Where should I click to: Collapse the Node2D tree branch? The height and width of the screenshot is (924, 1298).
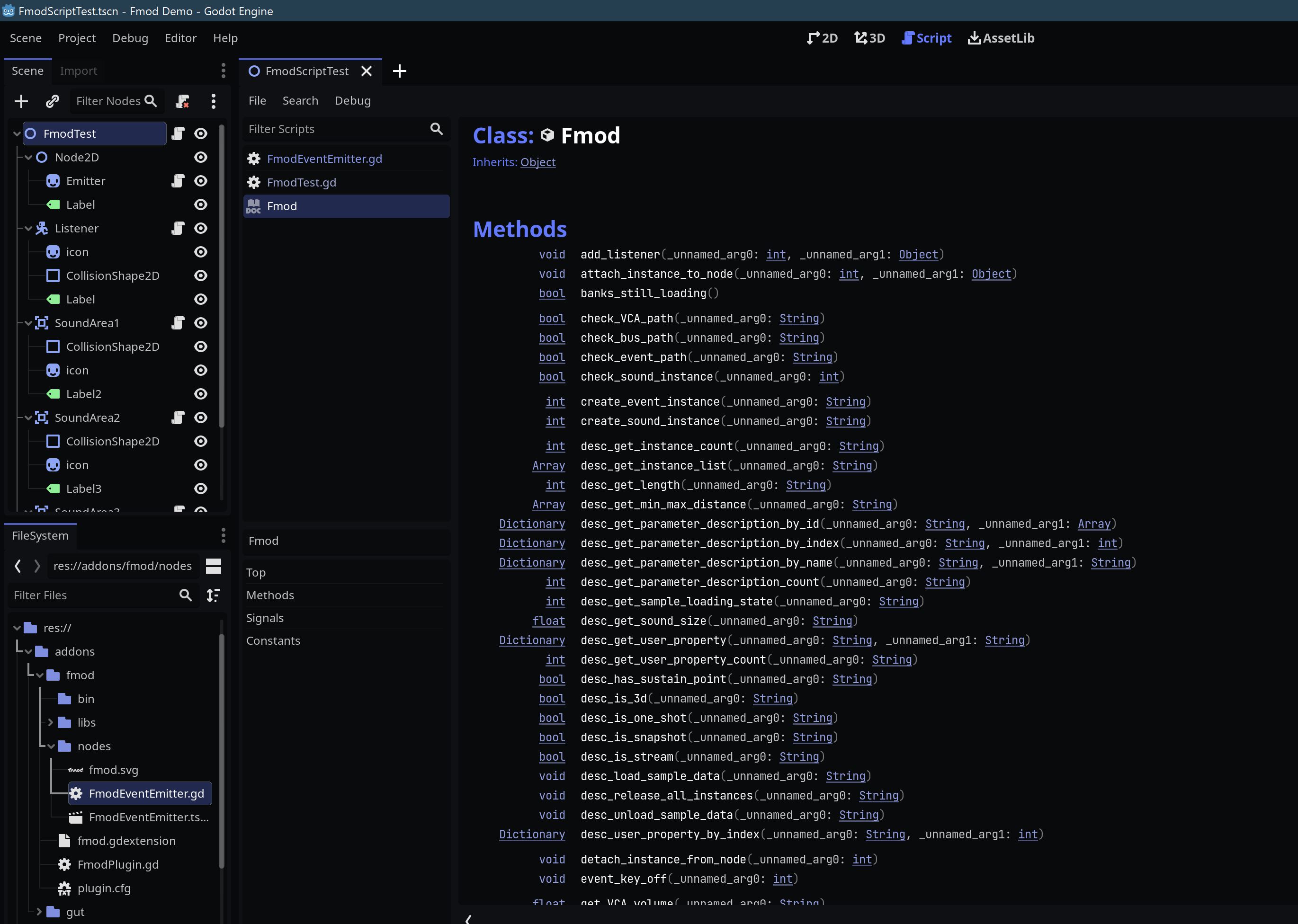point(28,158)
